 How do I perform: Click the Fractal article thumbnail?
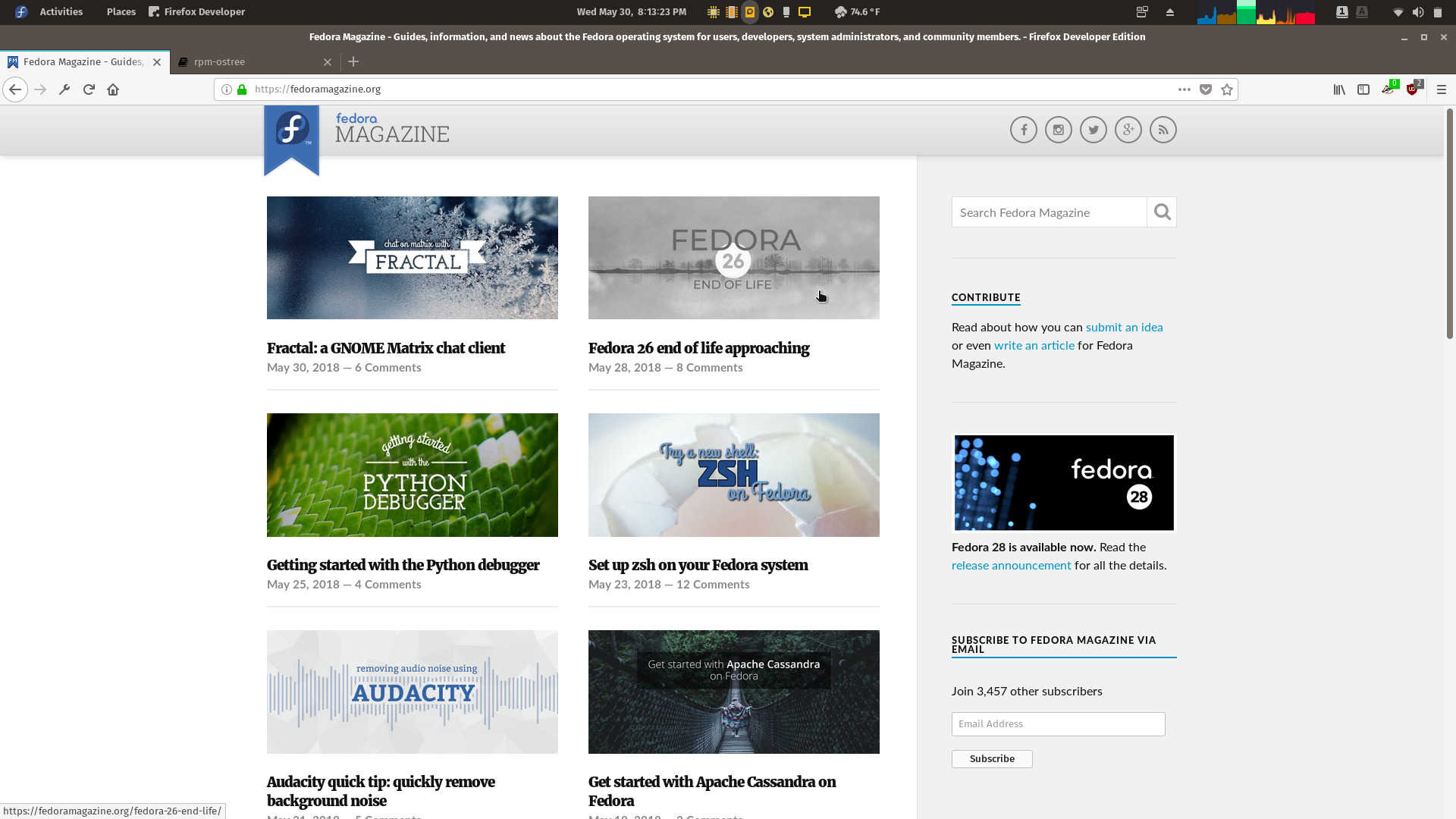tap(413, 258)
